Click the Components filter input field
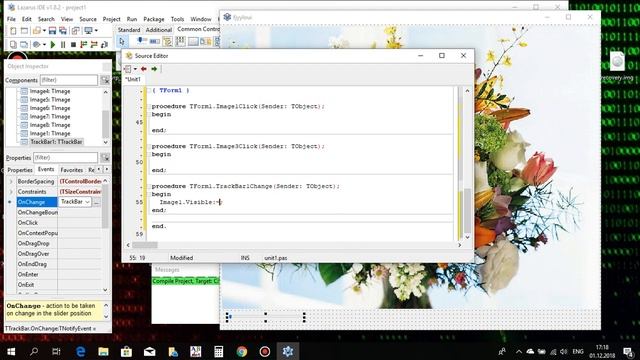Screen dimensions: 640x360 (69, 80)
